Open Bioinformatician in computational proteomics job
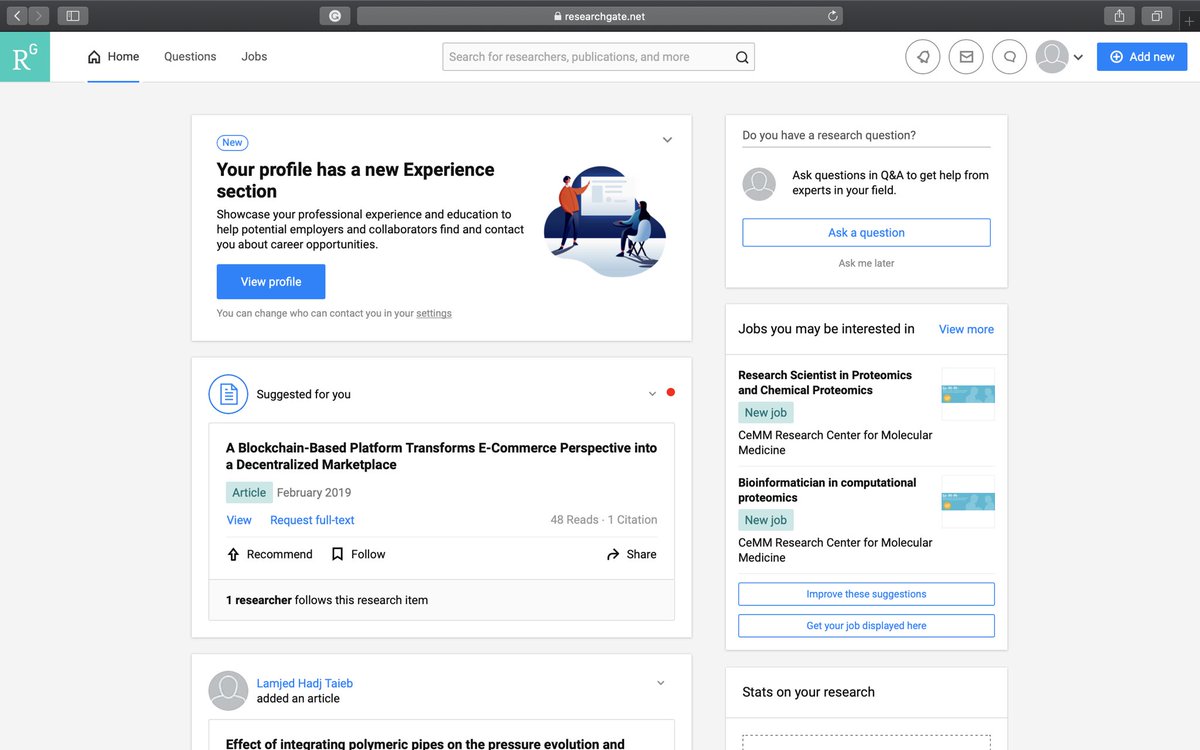The height and width of the screenshot is (750, 1200). click(x=827, y=490)
